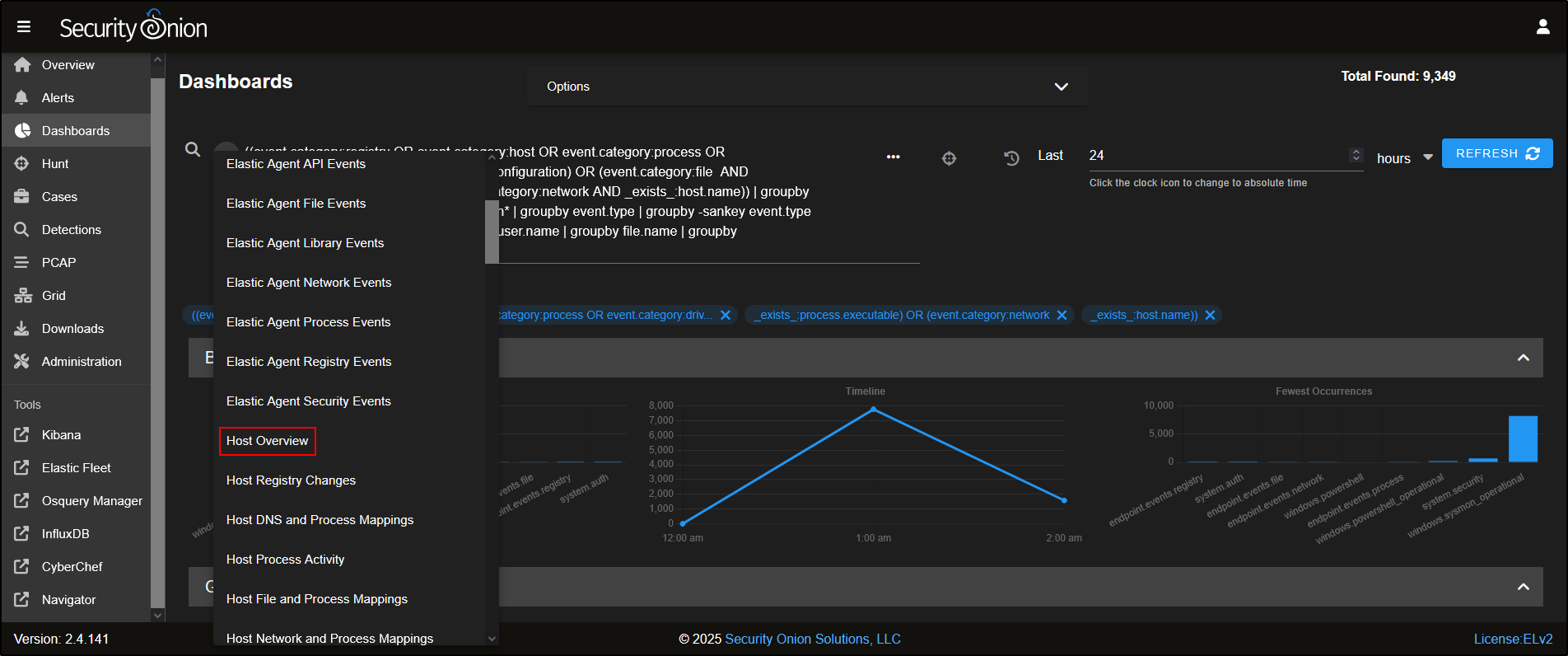Click the query search magnifier icon
The width and height of the screenshot is (1568, 656).
click(x=193, y=149)
